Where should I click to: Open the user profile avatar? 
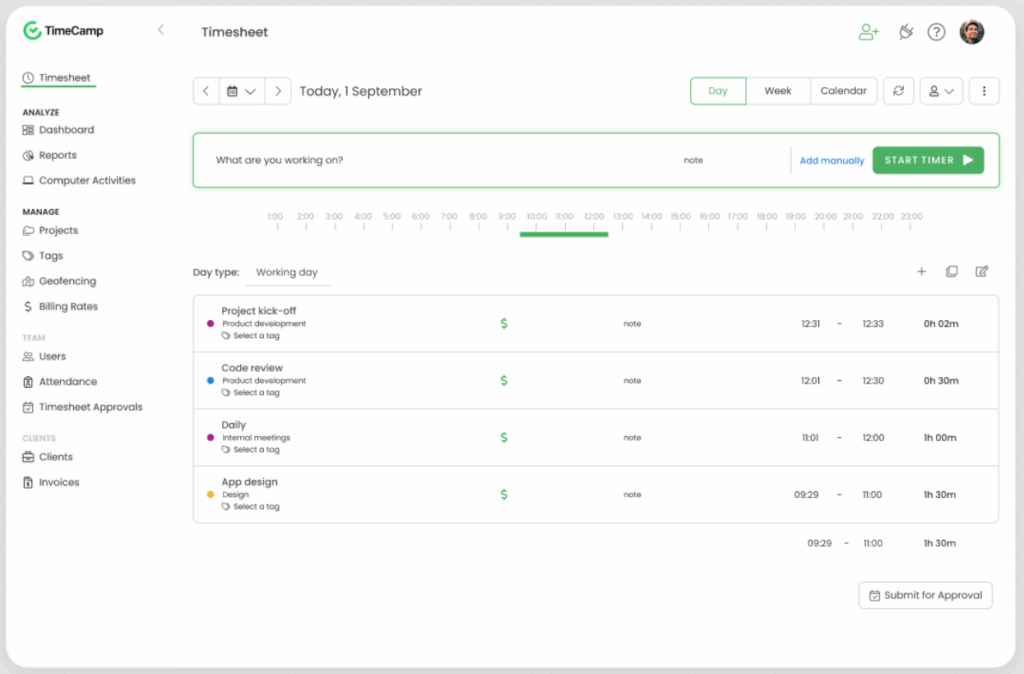(x=972, y=32)
